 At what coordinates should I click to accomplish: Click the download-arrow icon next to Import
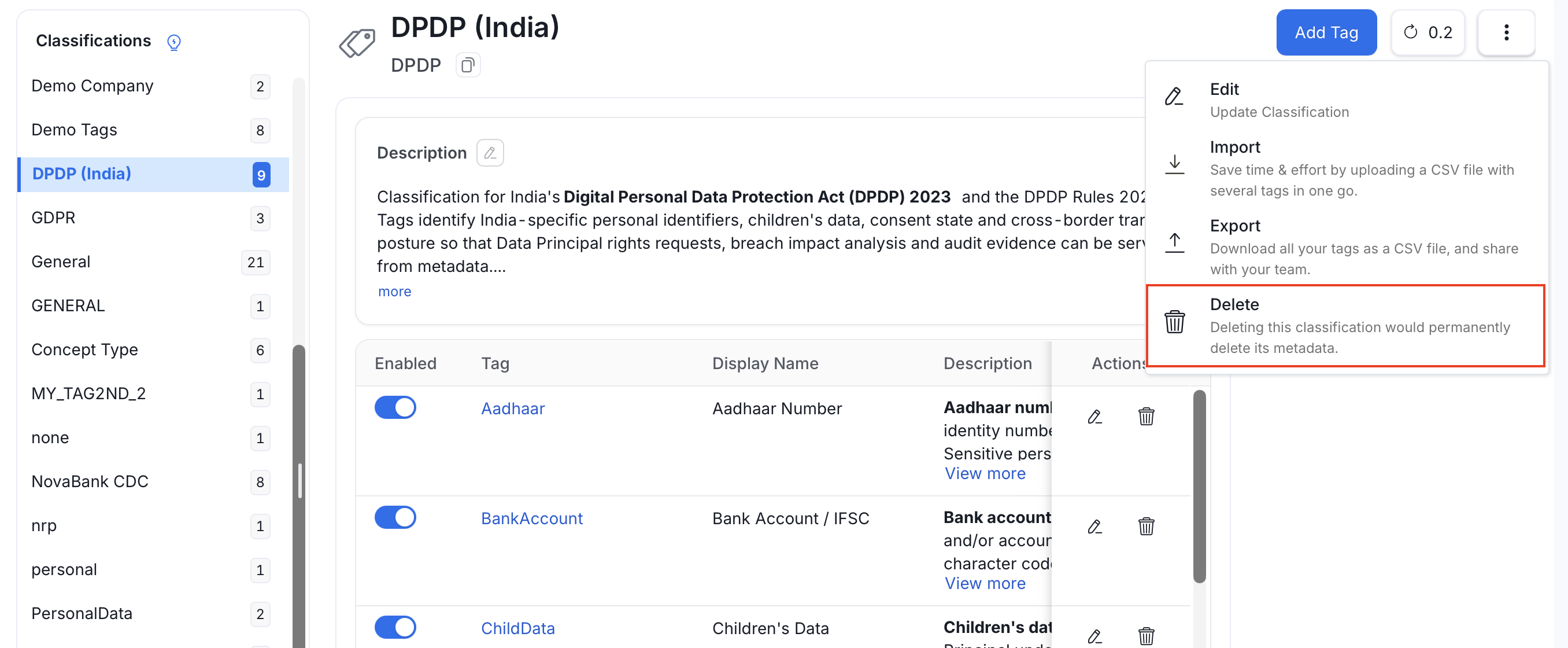pos(1174,164)
